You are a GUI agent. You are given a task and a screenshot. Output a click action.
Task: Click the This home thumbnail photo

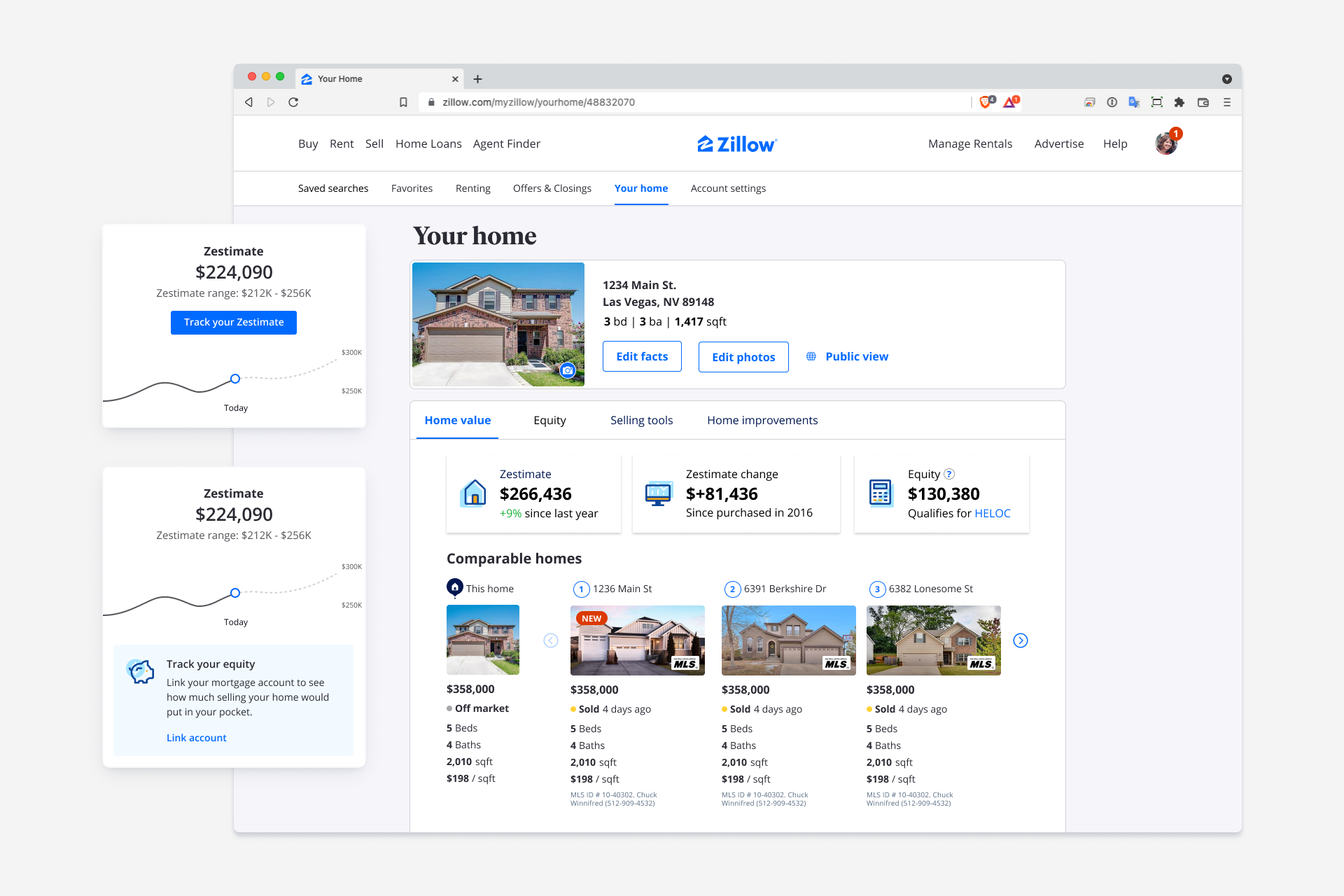tap(483, 640)
